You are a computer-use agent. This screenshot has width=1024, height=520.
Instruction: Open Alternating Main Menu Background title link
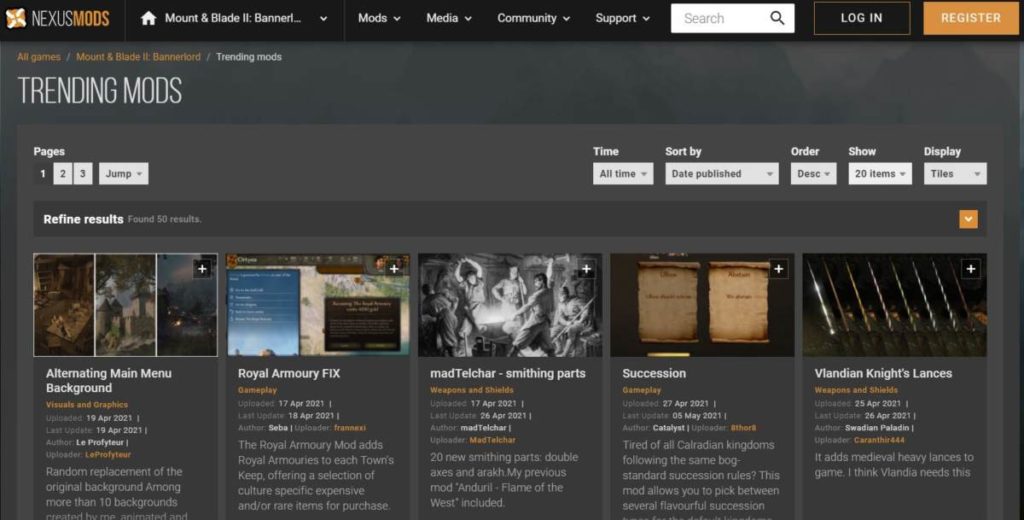108,380
